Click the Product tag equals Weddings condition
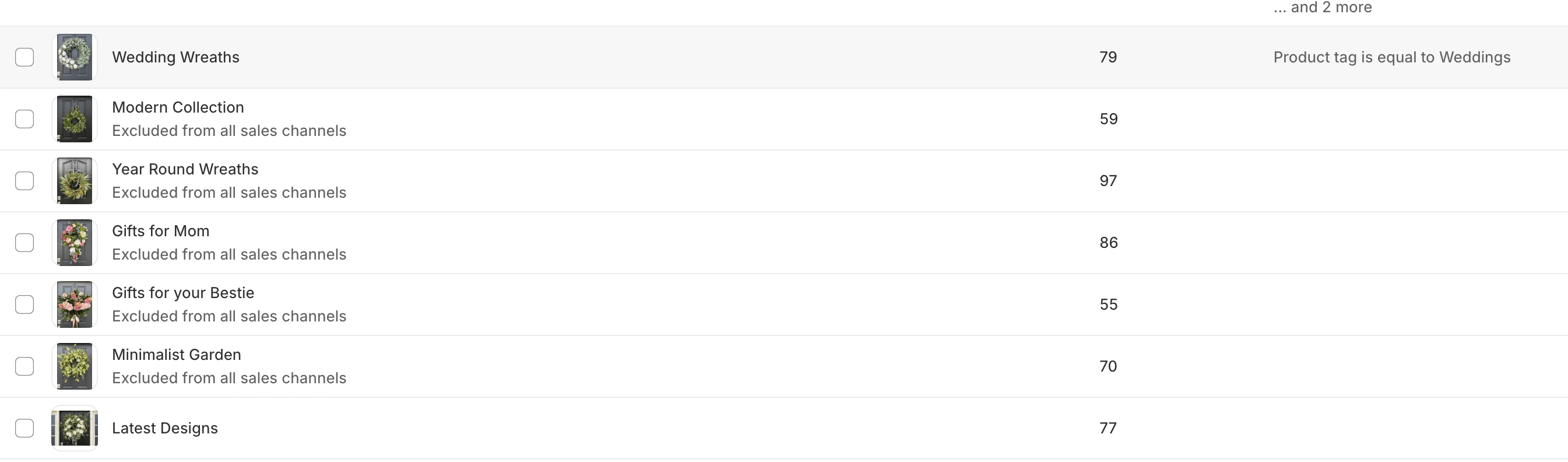The height and width of the screenshot is (462, 1568). (1391, 57)
